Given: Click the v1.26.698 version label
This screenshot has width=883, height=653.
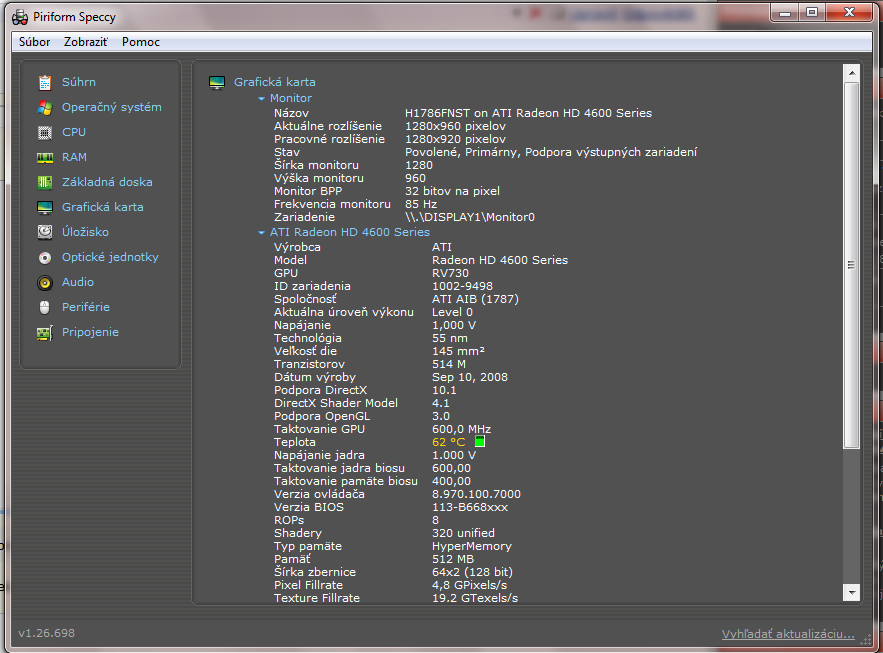Looking at the screenshot, I should click(x=47, y=633).
